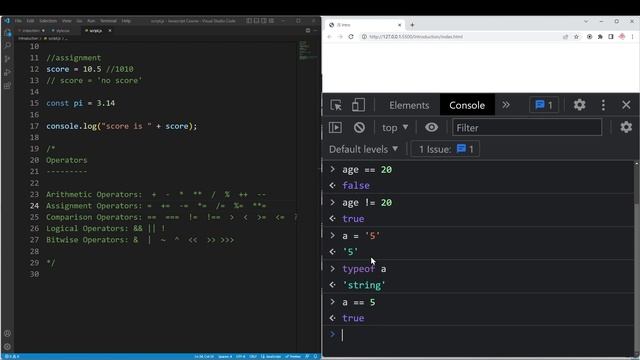Expand more DevTools tabs chevron

(506, 105)
